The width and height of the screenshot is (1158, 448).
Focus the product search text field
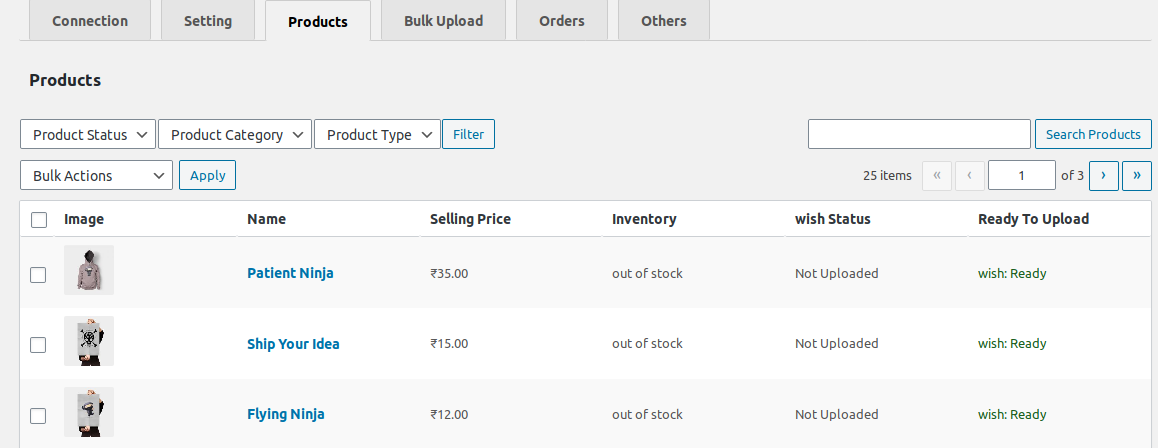[919, 134]
